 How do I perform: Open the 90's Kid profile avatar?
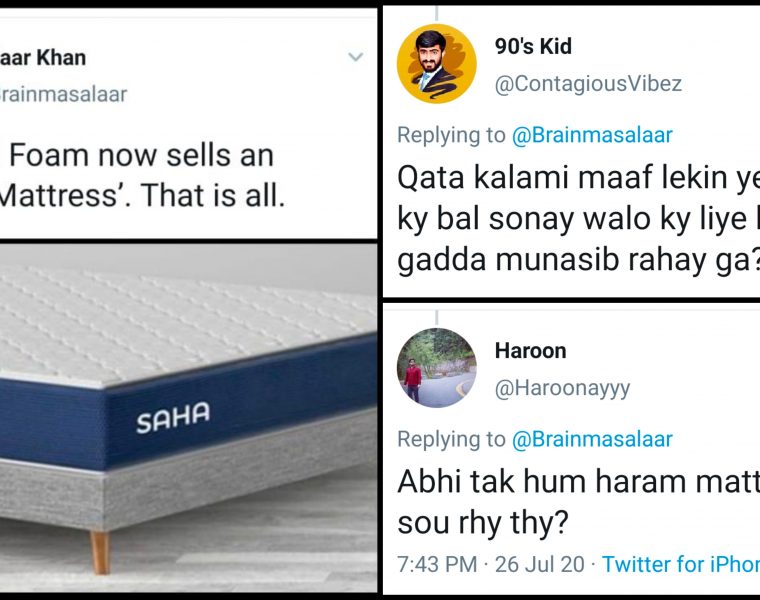tap(436, 64)
